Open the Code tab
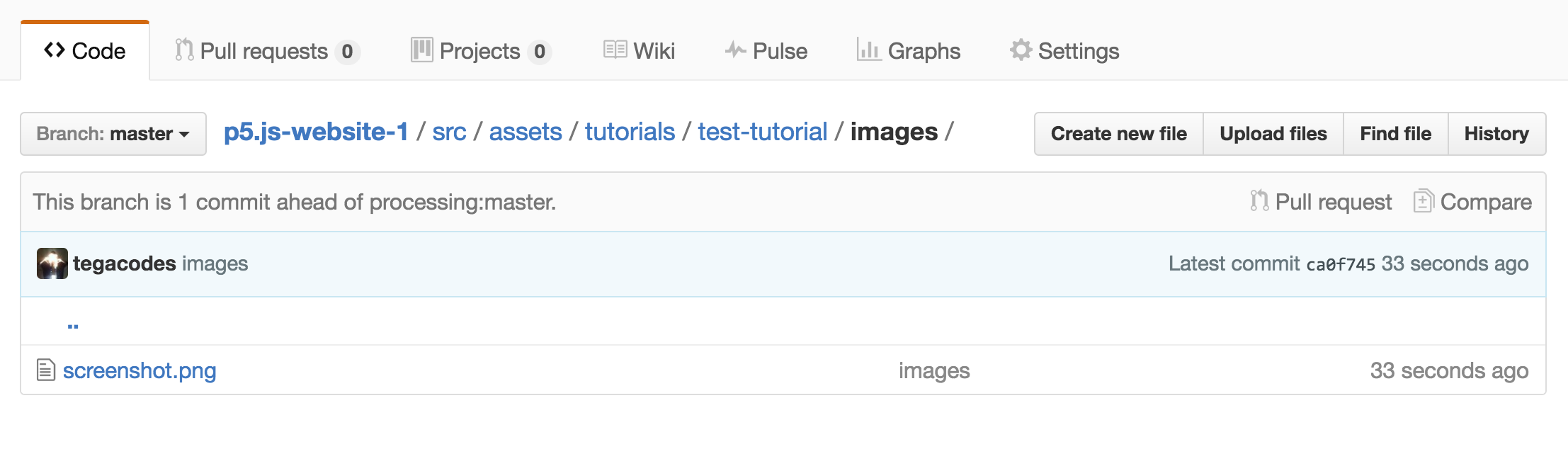Viewport: 1568px width, 466px height. click(85, 51)
